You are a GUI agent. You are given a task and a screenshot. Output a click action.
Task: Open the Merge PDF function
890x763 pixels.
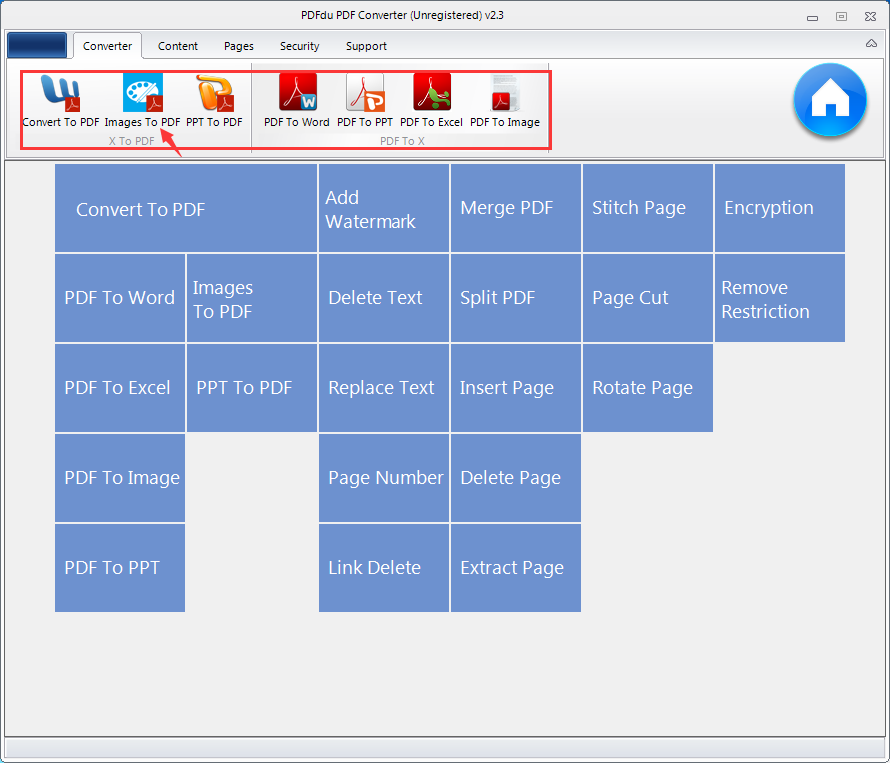[515, 207]
